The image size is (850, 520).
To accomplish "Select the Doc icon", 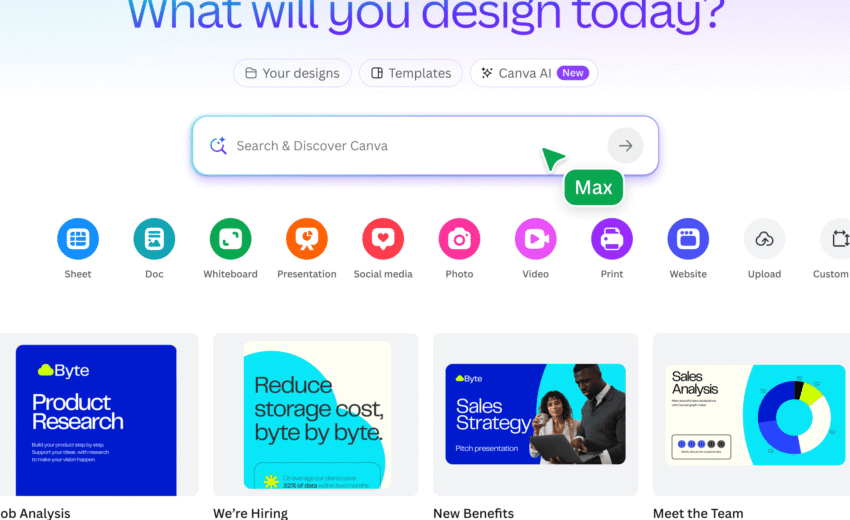I will [154, 239].
